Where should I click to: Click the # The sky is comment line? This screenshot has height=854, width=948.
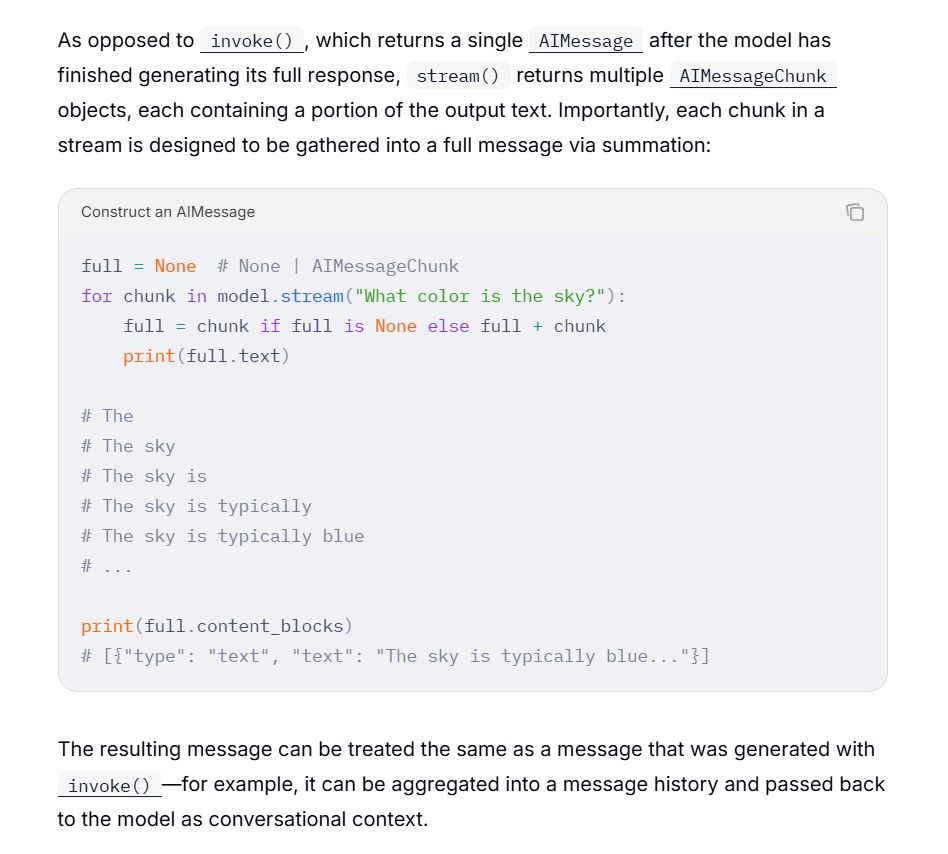[x=144, y=476]
